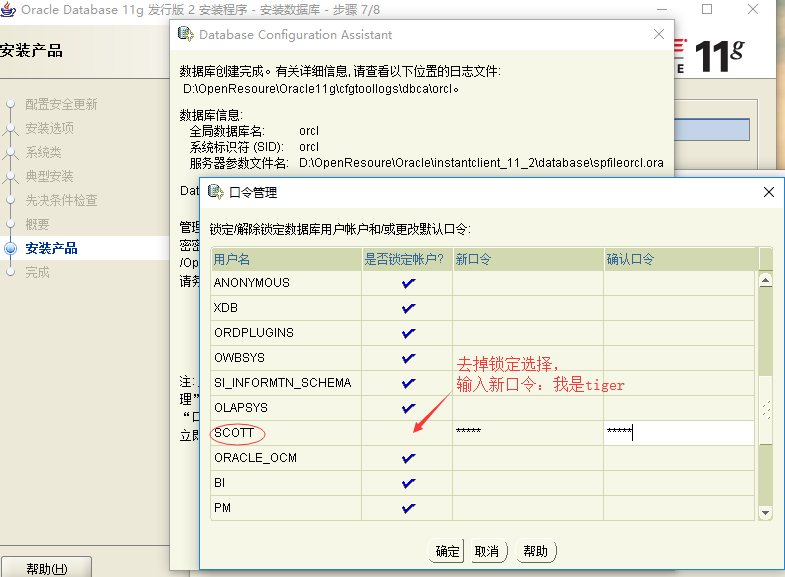Select the PM username cell

[286, 508]
